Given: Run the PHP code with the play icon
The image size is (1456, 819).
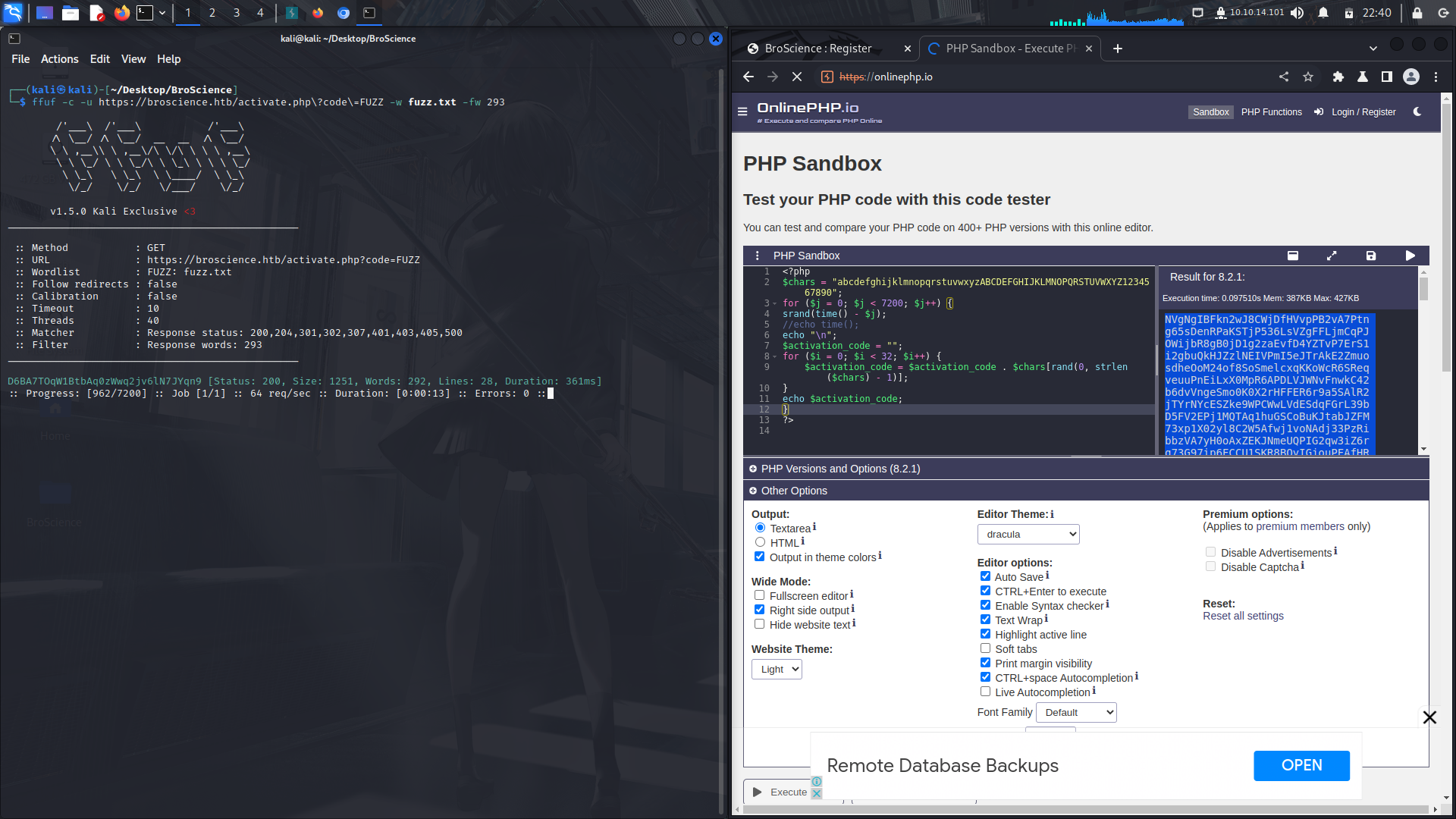Looking at the screenshot, I should 1410,256.
